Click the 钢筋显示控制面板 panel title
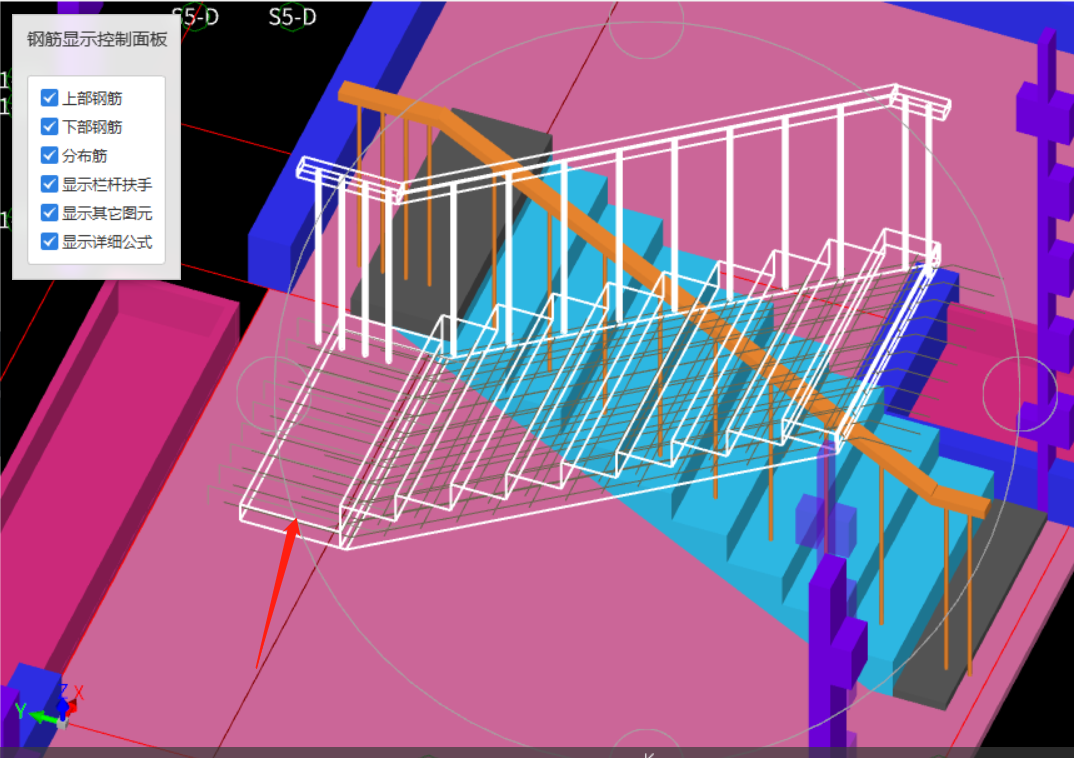This screenshot has height=758, width=1074. coord(97,40)
